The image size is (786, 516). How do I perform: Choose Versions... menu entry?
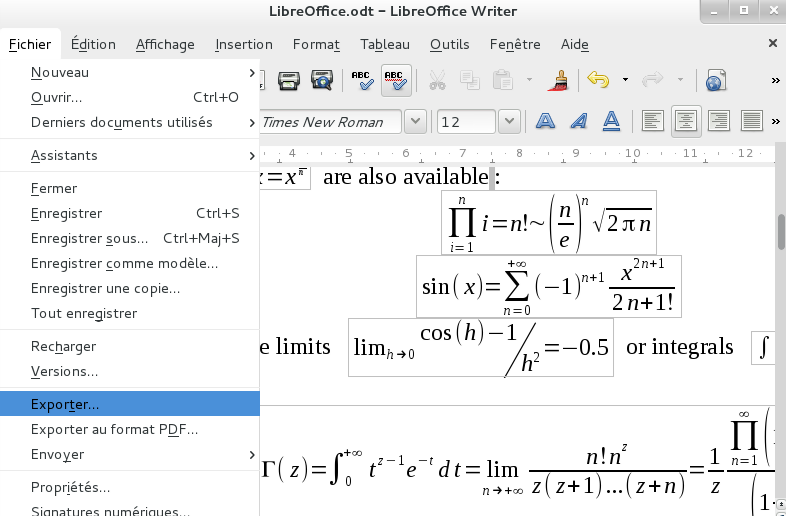130,372
